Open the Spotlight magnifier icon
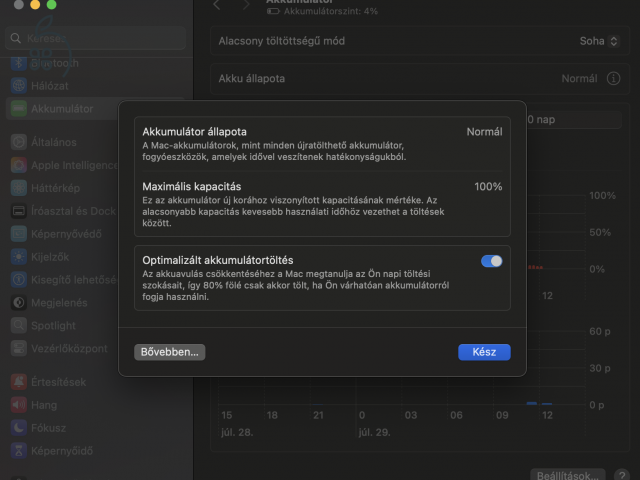 point(19,325)
